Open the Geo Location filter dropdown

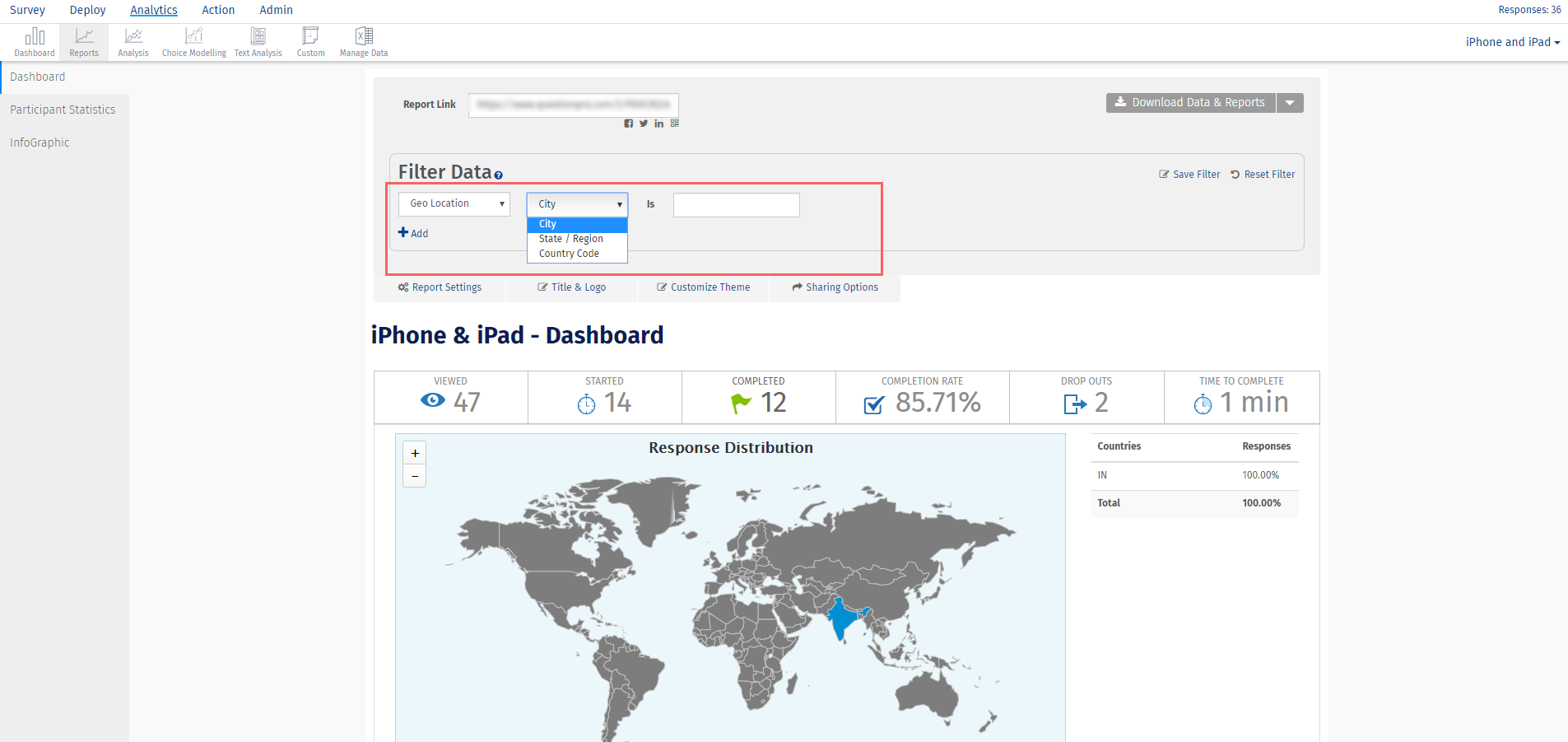pos(454,203)
